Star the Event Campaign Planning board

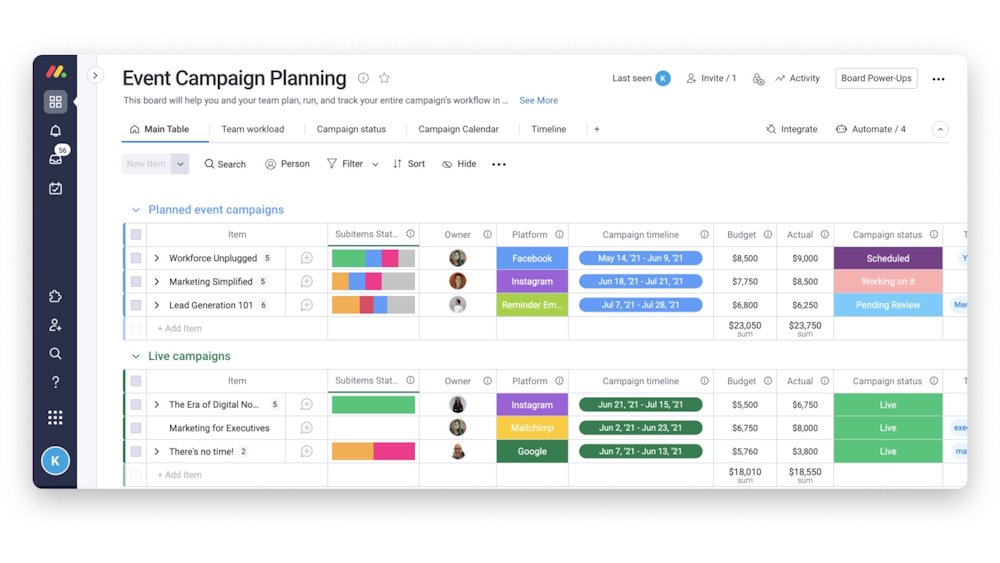384,78
